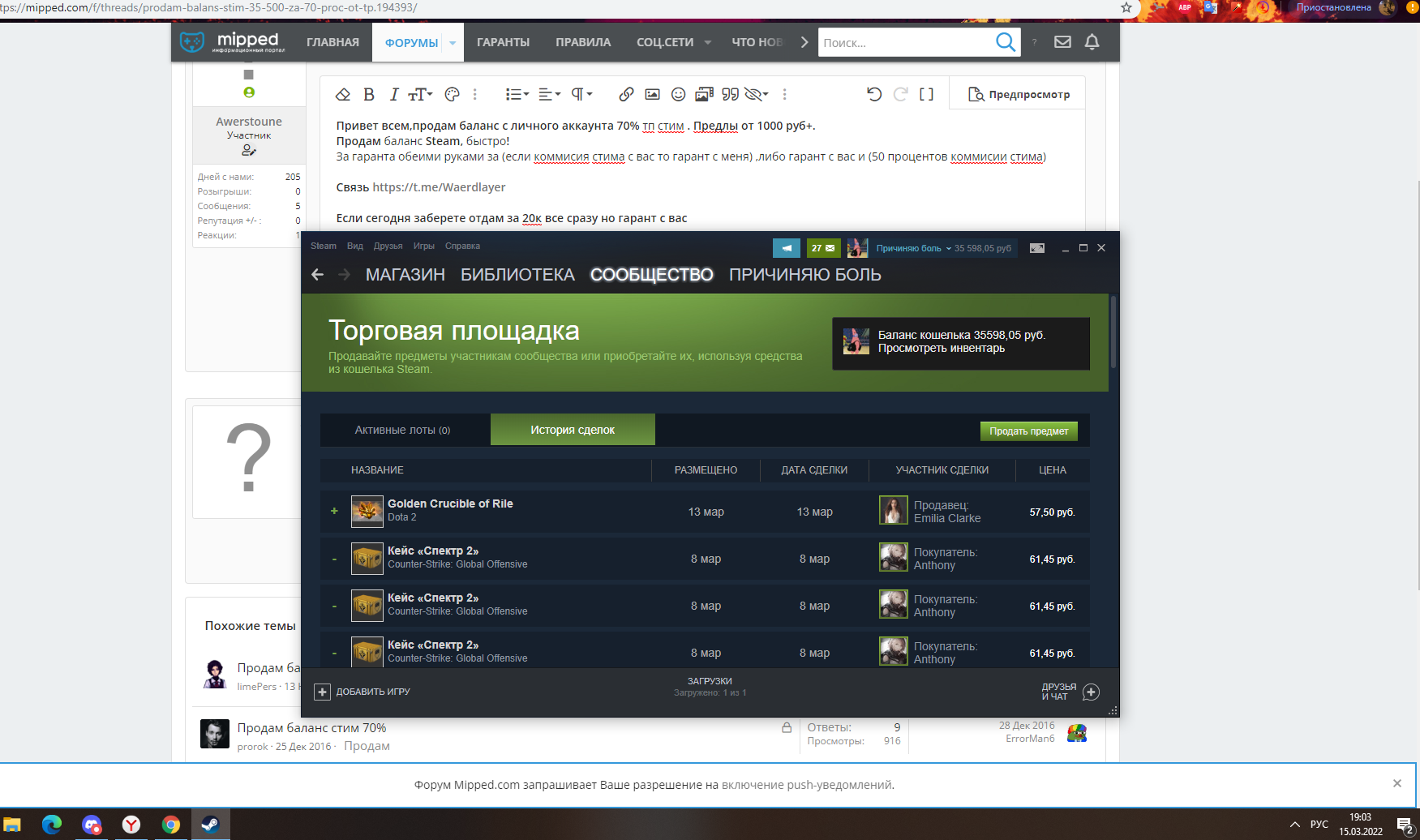Switch to Активные лоты tab
Viewport: 1420px width, 840px height.
403,430
